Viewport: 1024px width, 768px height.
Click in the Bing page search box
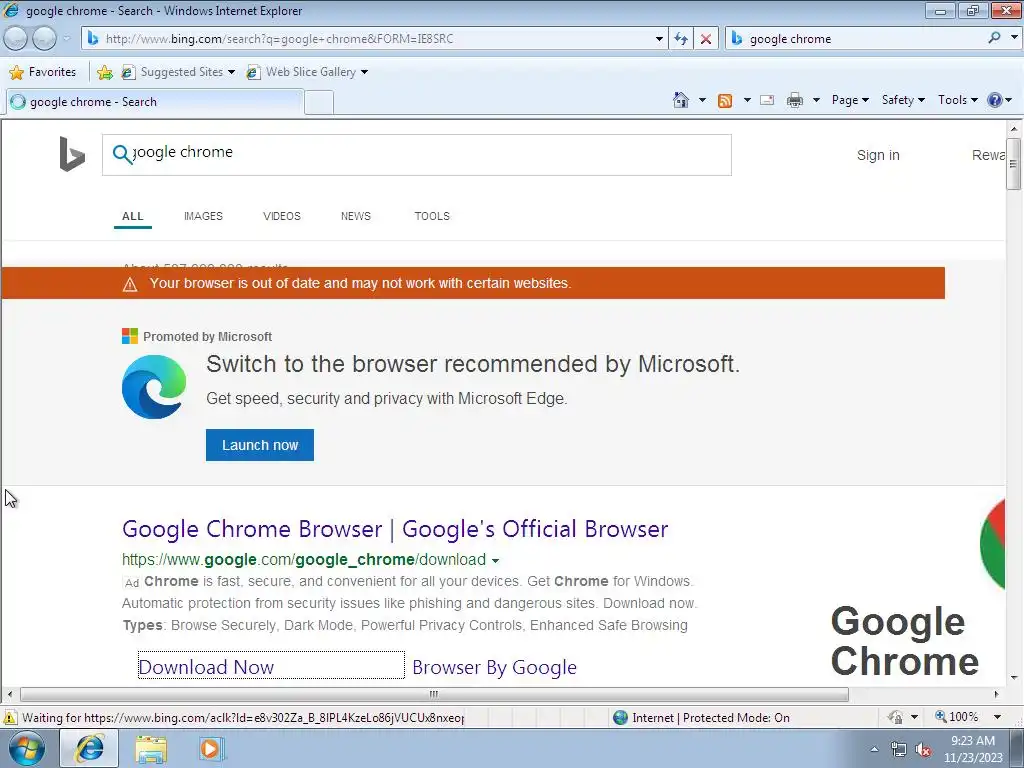(417, 155)
